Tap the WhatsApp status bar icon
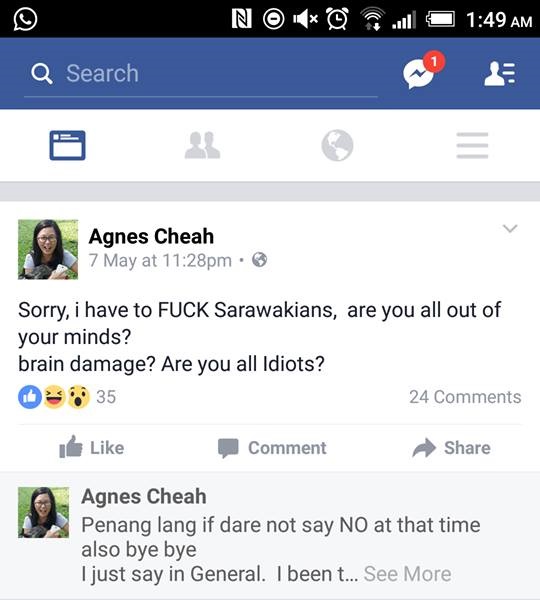Viewport: 540px width, 600px height. (25, 19)
